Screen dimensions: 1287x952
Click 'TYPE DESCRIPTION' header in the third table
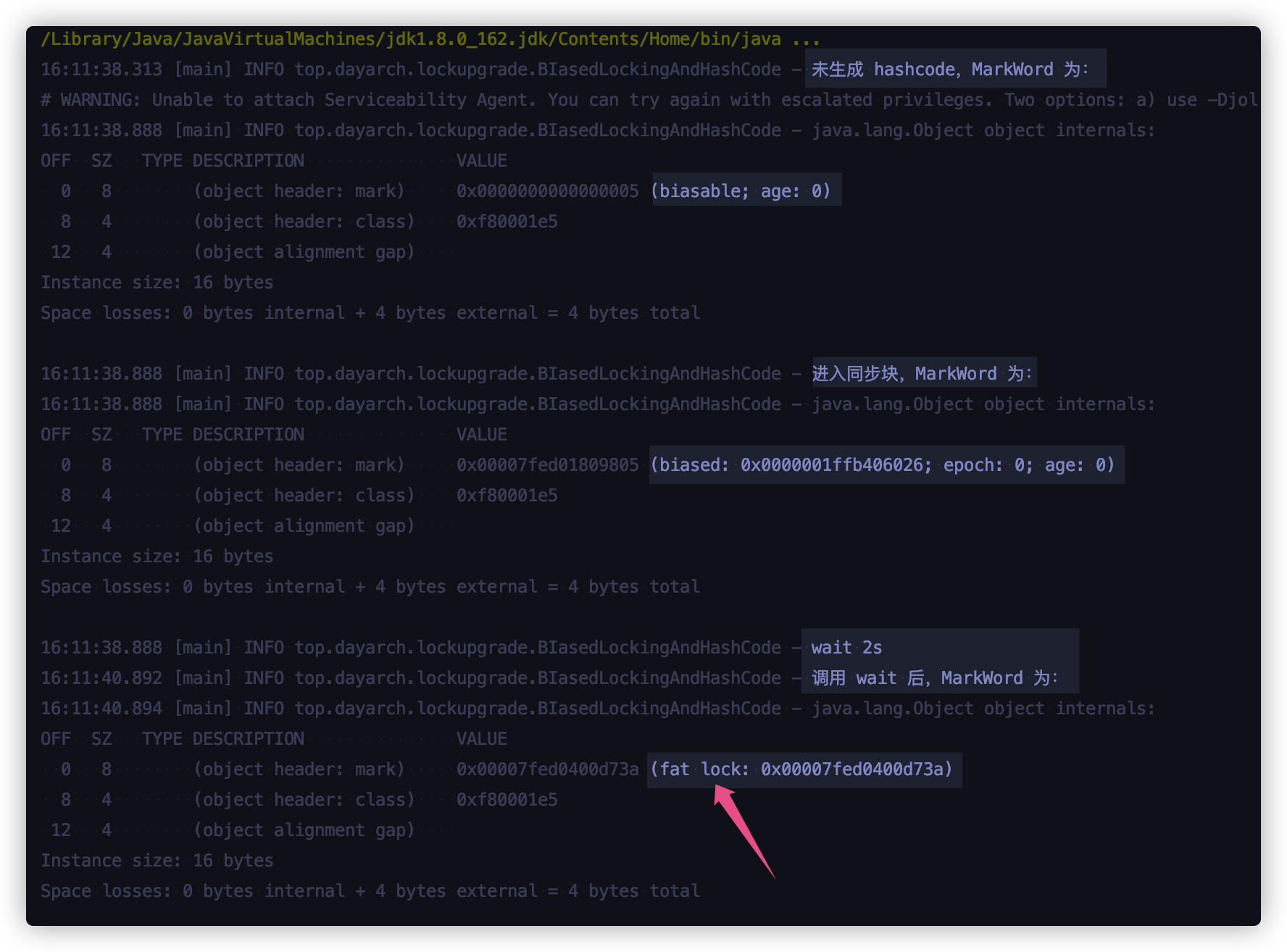(x=223, y=739)
